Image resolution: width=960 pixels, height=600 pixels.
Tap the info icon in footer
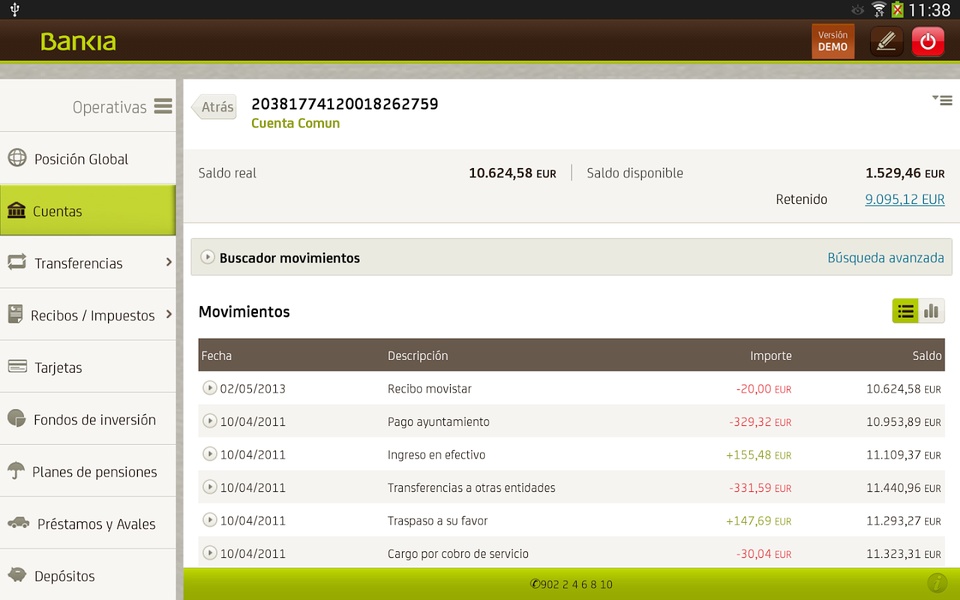tap(937, 583)
